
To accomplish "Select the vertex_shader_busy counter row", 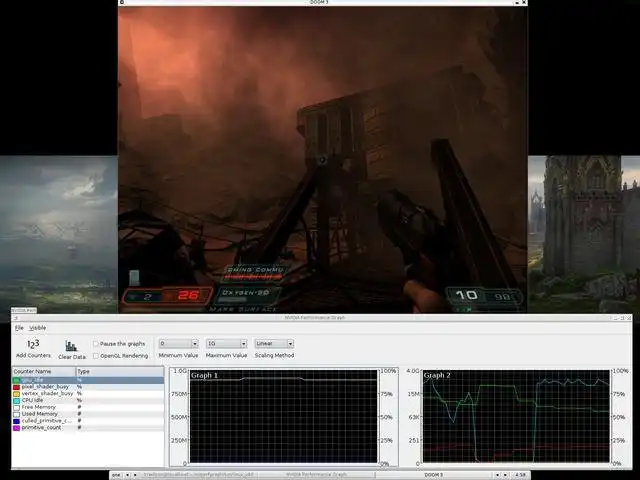I will [88, 393].
